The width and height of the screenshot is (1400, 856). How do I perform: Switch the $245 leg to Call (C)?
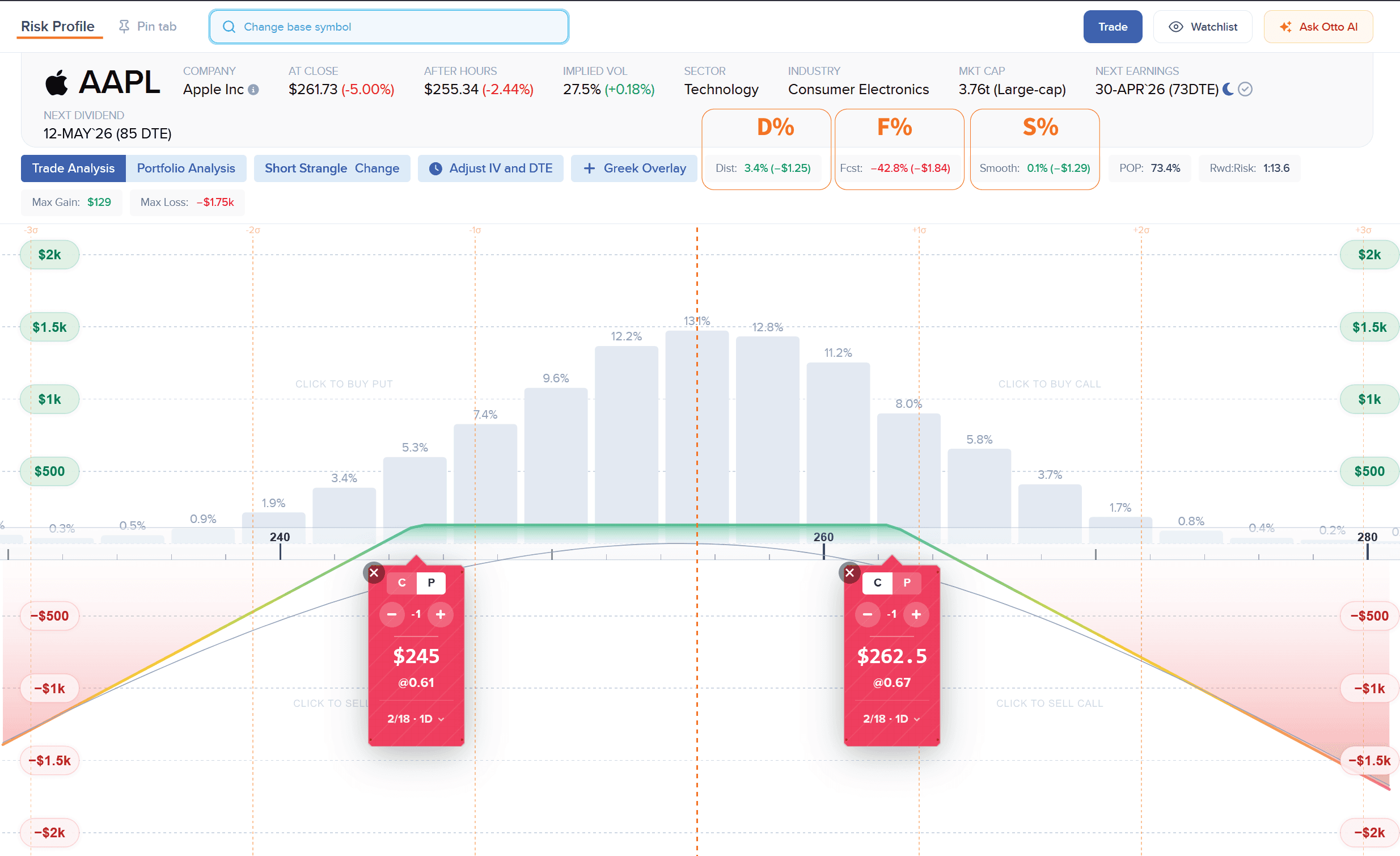[x=401, y=583]
